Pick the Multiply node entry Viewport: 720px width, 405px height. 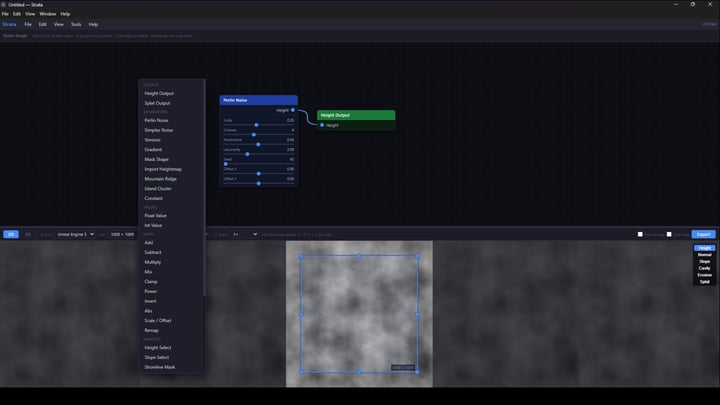(171, 262)
